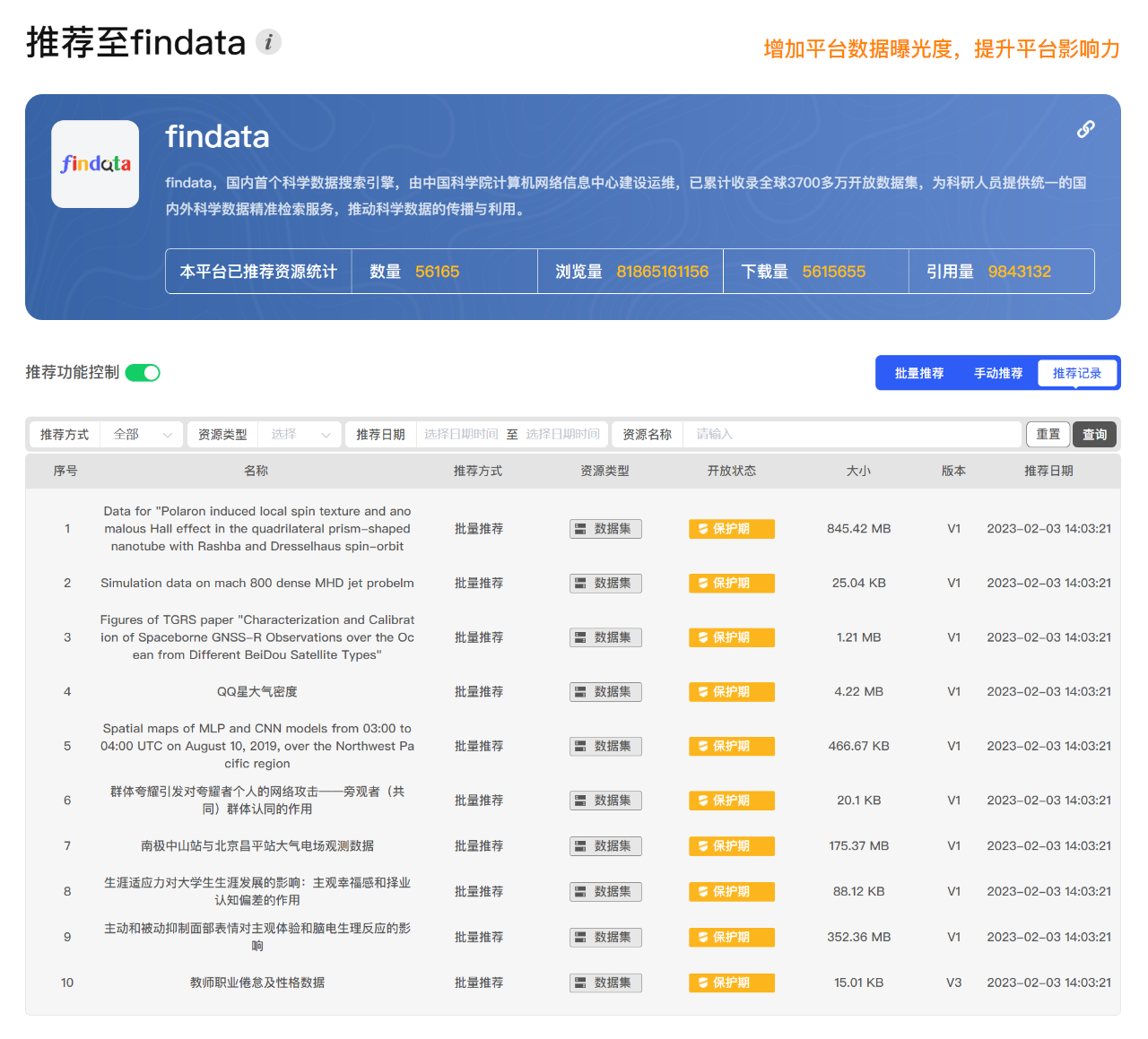
Task: Click the 保护期 shield badge in row 8
Action: click(x=731, y=892)
